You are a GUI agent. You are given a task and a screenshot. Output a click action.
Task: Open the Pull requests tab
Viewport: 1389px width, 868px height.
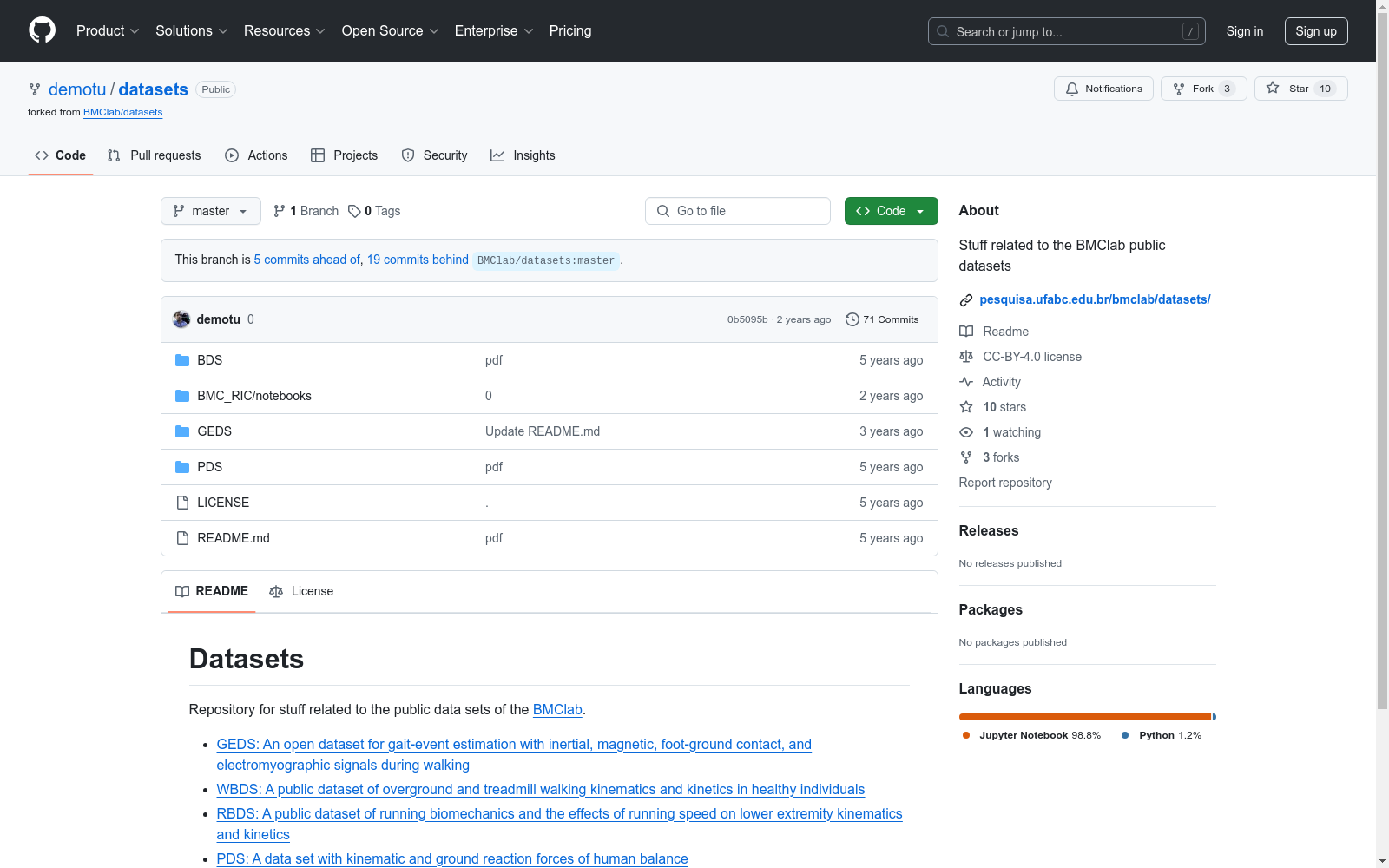[x=154, y=155]
